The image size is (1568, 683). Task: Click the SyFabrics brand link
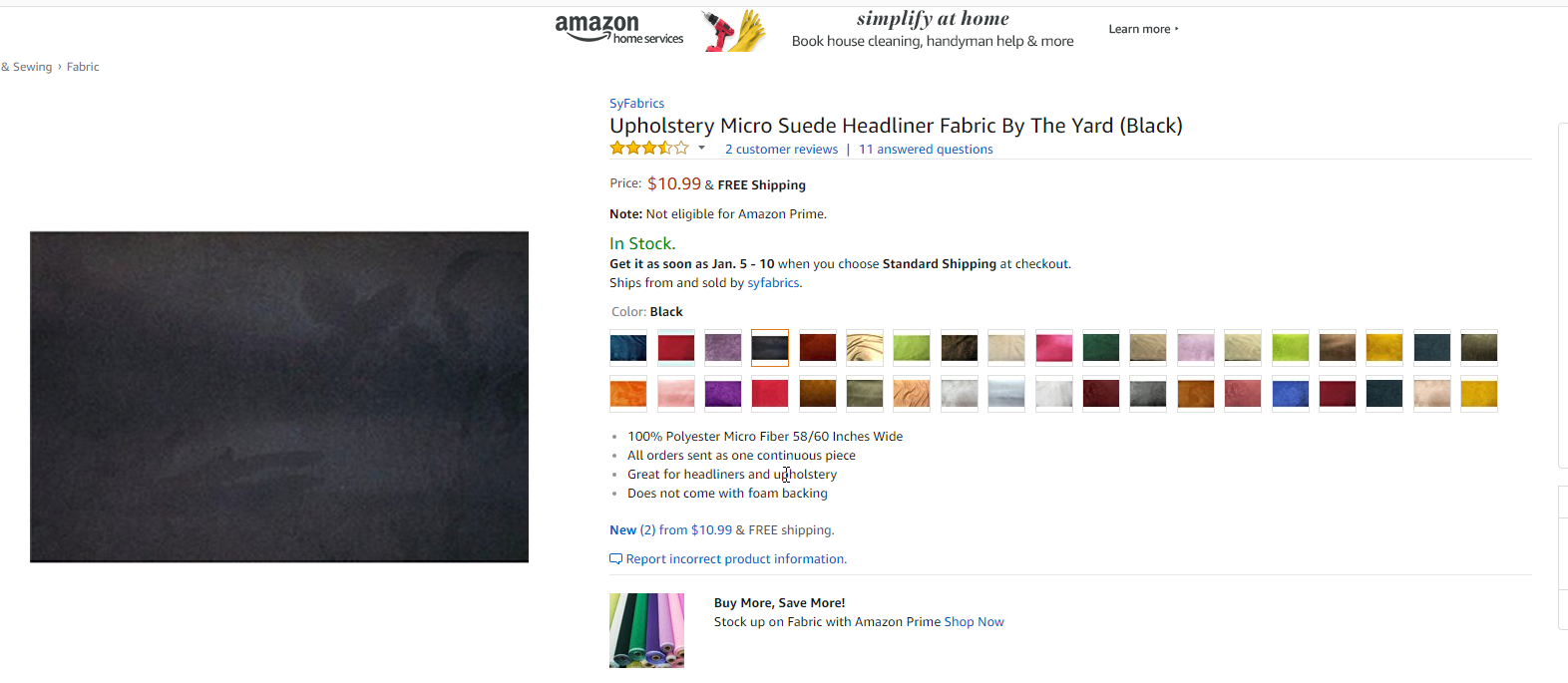636,104
